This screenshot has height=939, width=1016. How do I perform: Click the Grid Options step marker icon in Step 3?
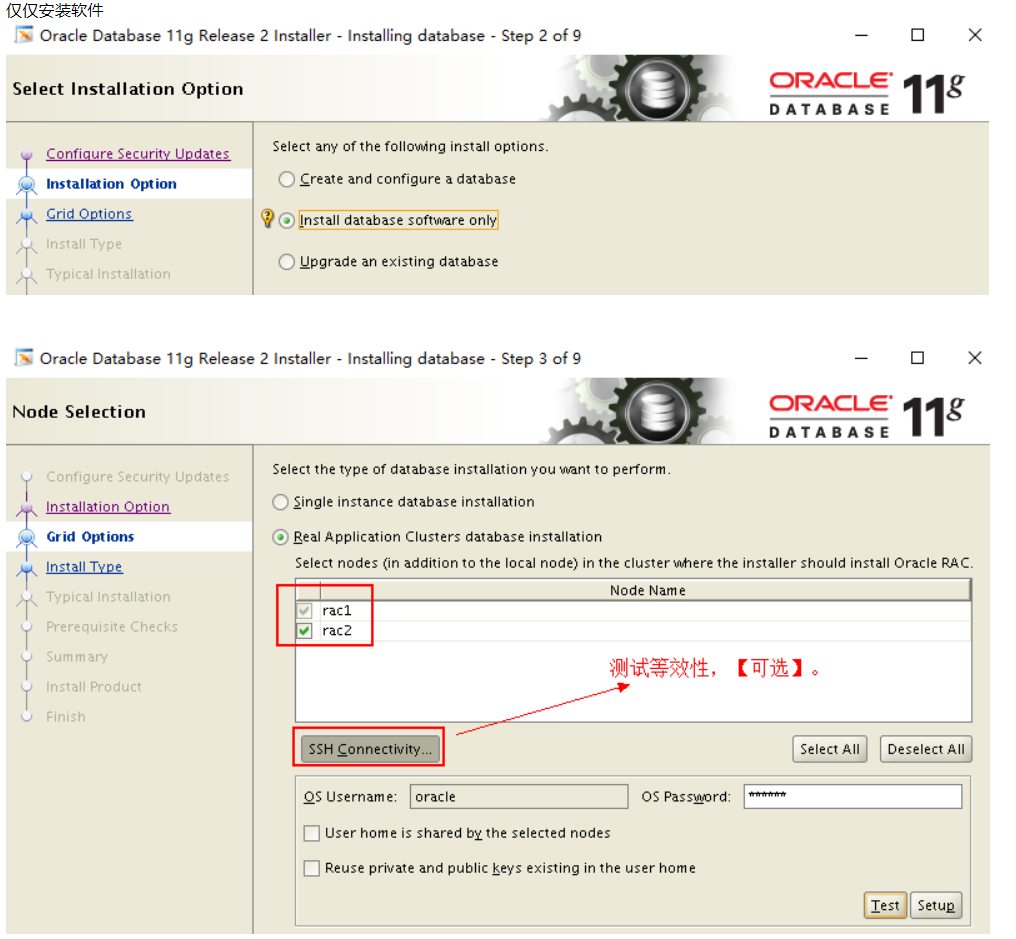(x=27, y=538)
